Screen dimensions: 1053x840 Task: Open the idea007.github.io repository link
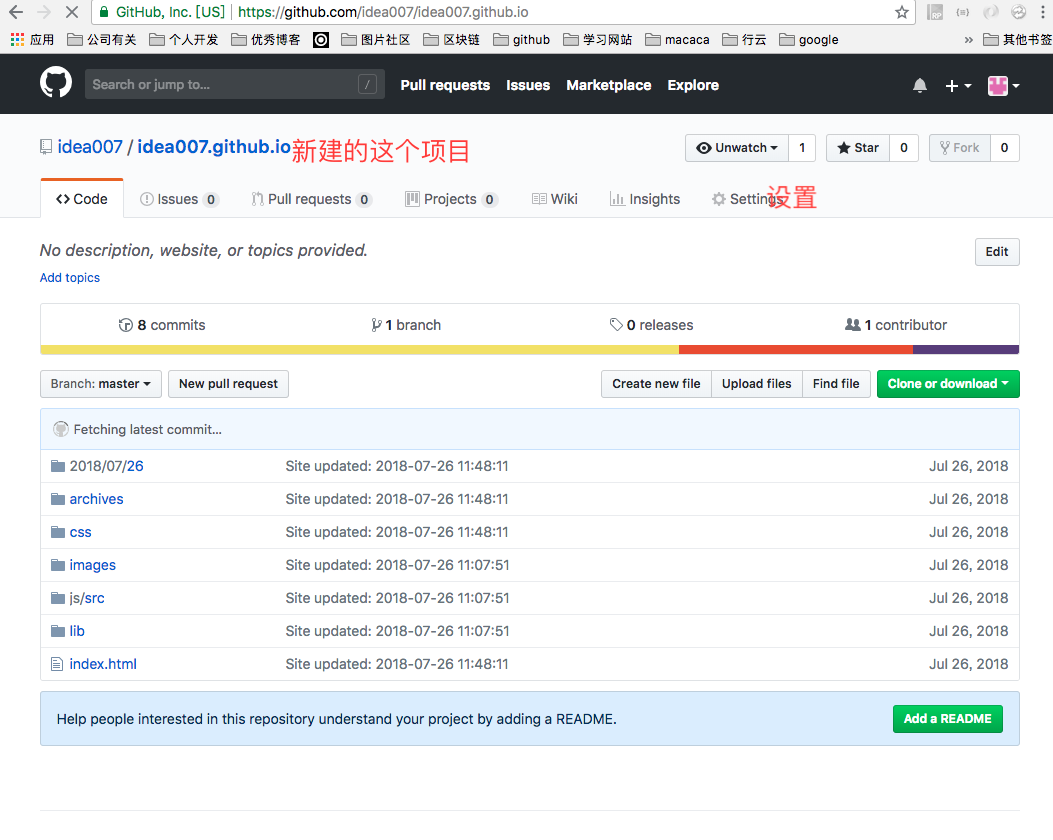214,146
